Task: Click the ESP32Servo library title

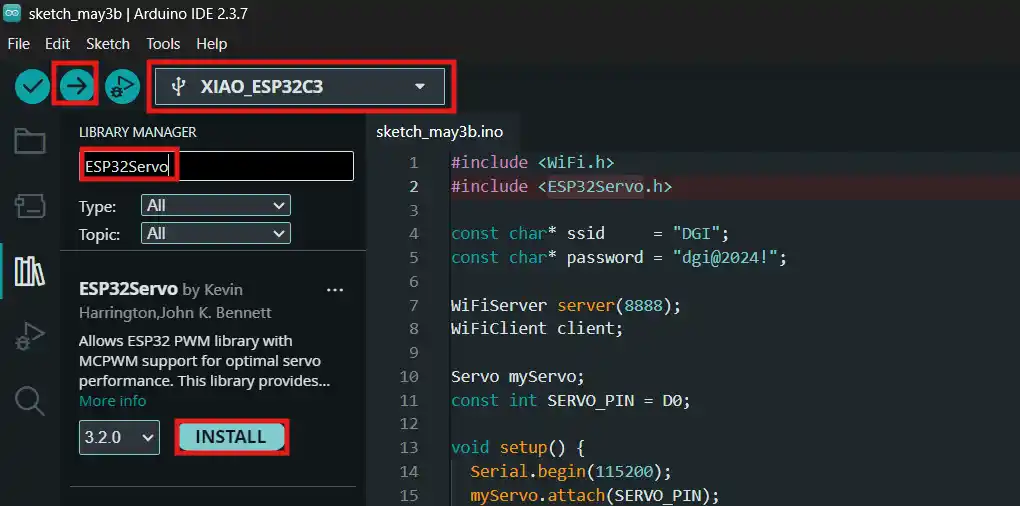Action: 128,289
